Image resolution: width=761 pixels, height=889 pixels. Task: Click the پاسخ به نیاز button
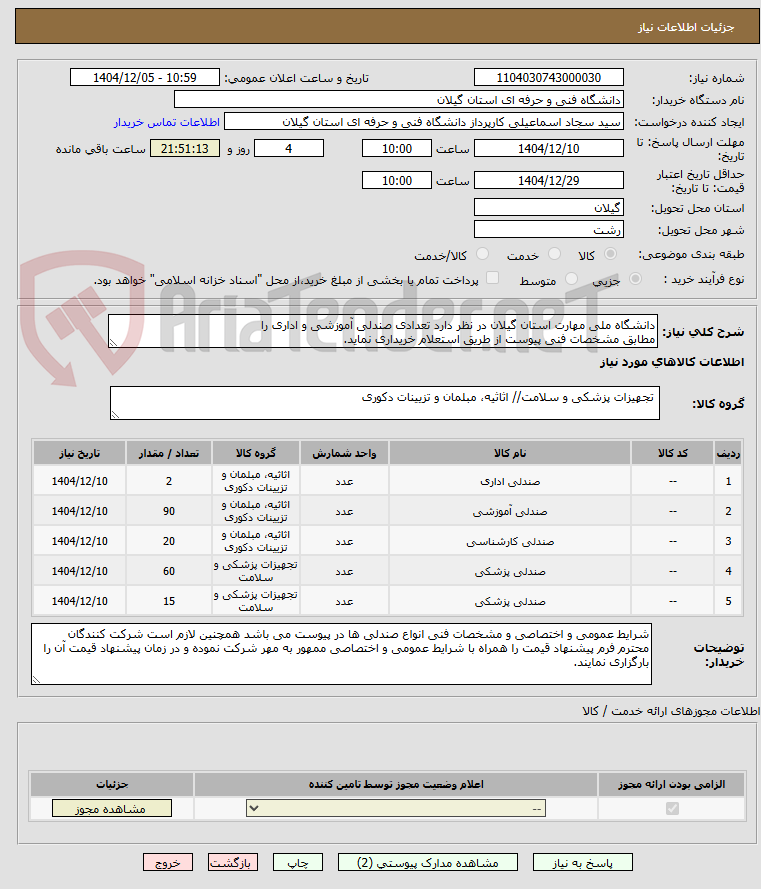[x=582, y=862]
